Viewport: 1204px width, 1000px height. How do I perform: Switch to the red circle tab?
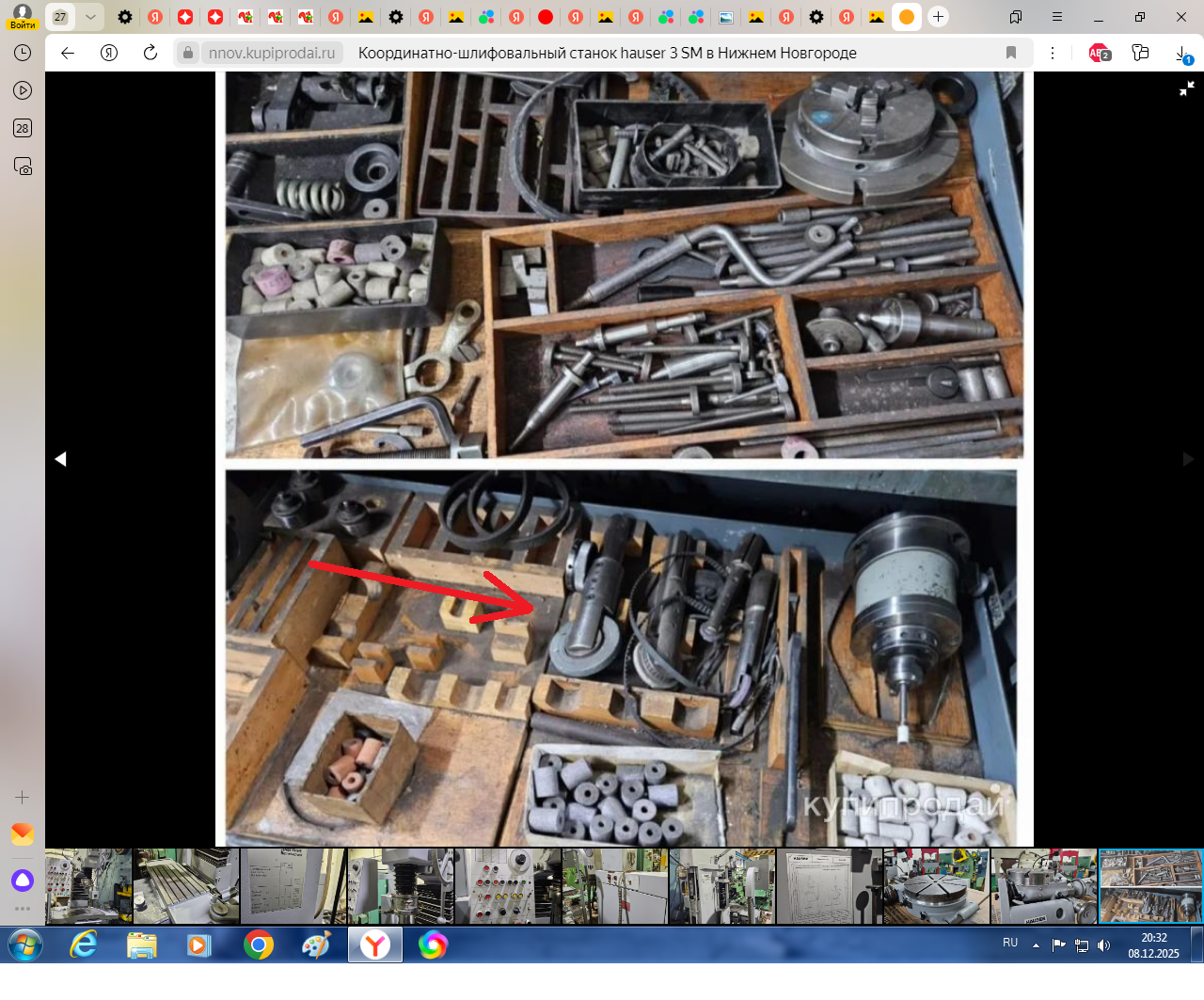[x=546, y=17]
